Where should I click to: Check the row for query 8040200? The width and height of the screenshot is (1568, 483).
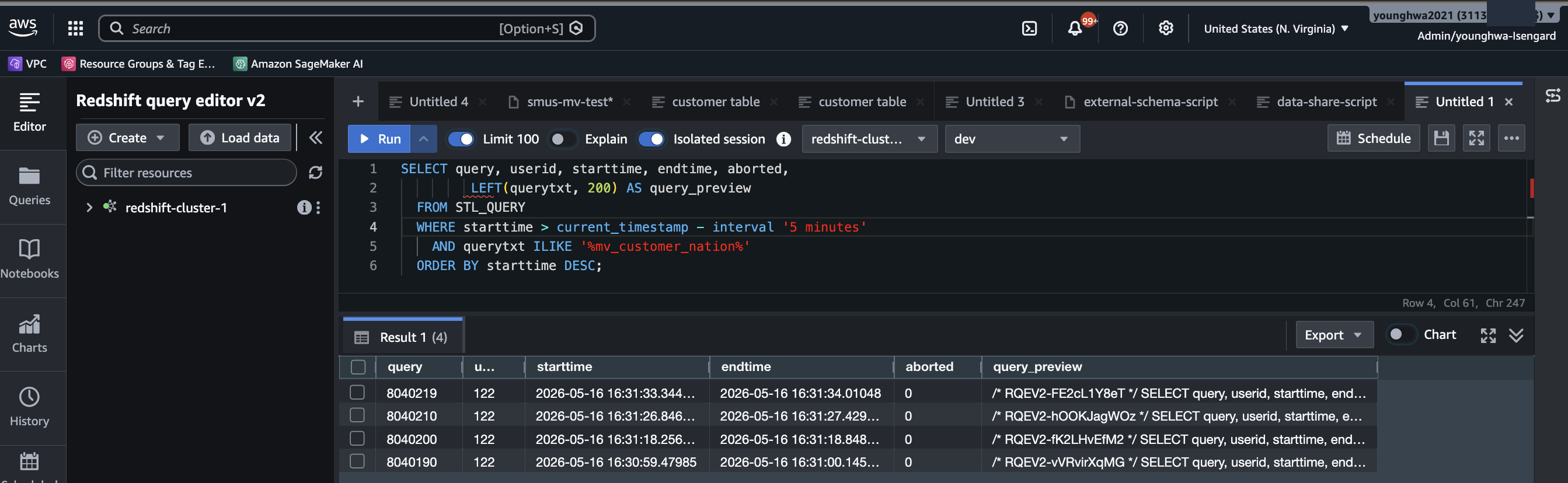[357, 439]
